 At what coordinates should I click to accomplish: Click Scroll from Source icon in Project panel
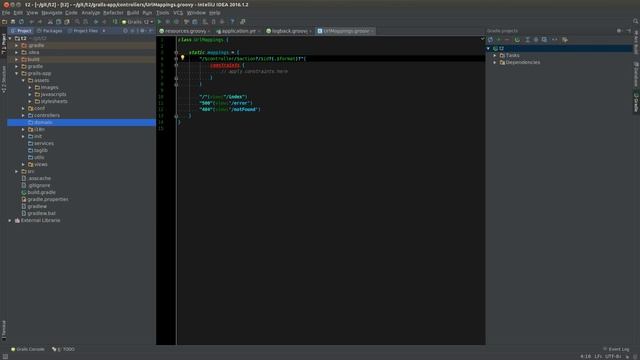click(125, 31)
